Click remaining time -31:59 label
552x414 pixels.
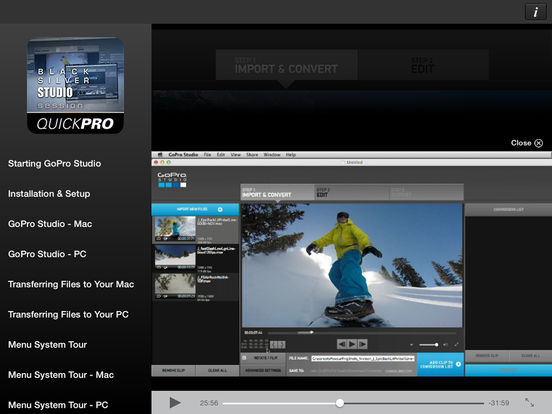point(499,403)
